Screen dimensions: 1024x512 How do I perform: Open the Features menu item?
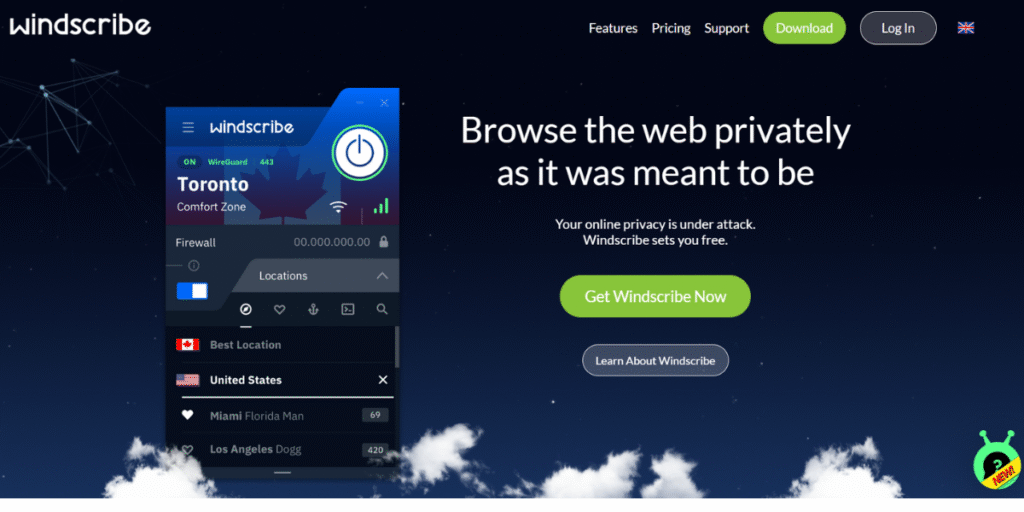click(x=613, y=28)
